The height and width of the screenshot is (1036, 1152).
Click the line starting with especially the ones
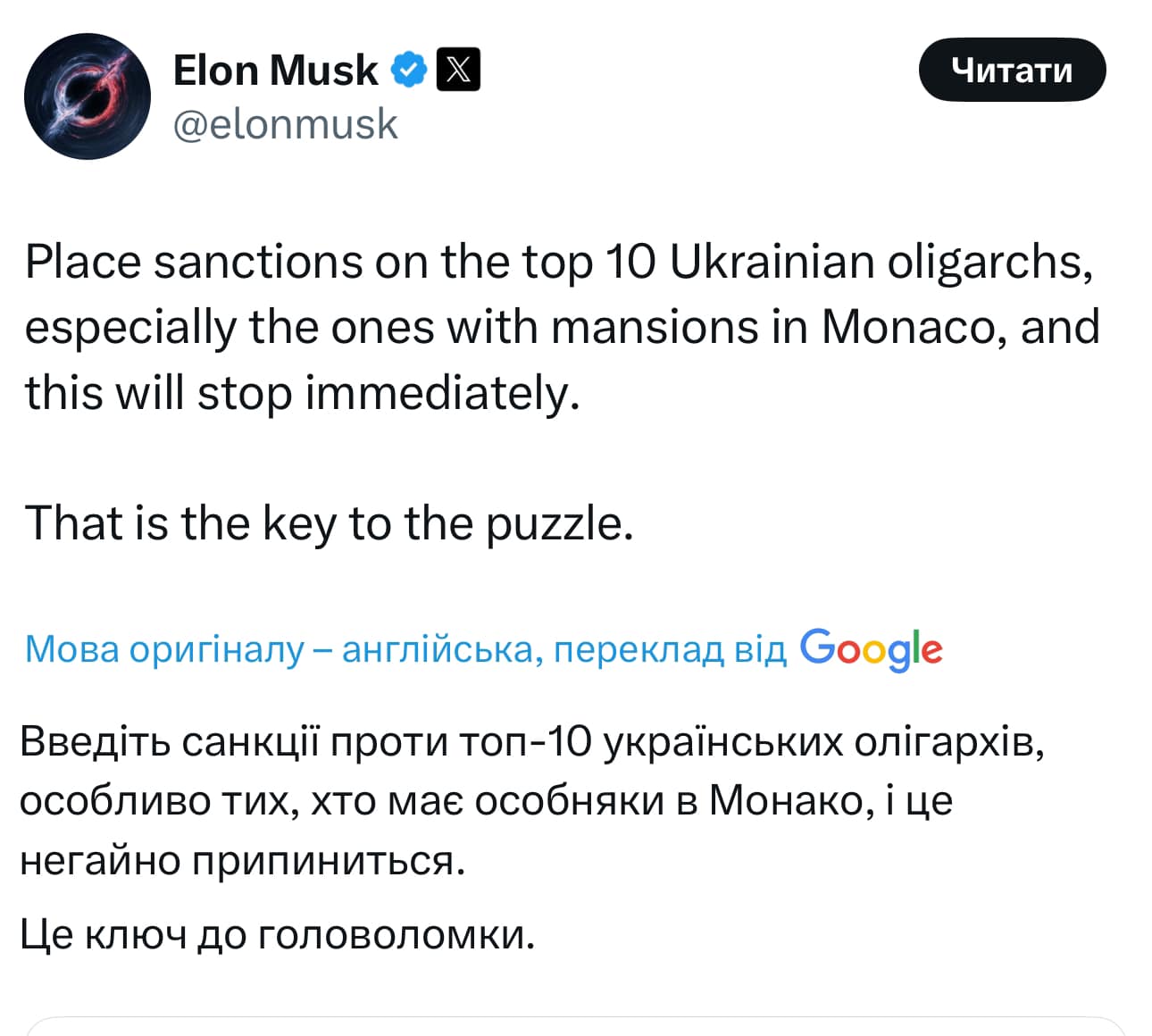(562, 328)
